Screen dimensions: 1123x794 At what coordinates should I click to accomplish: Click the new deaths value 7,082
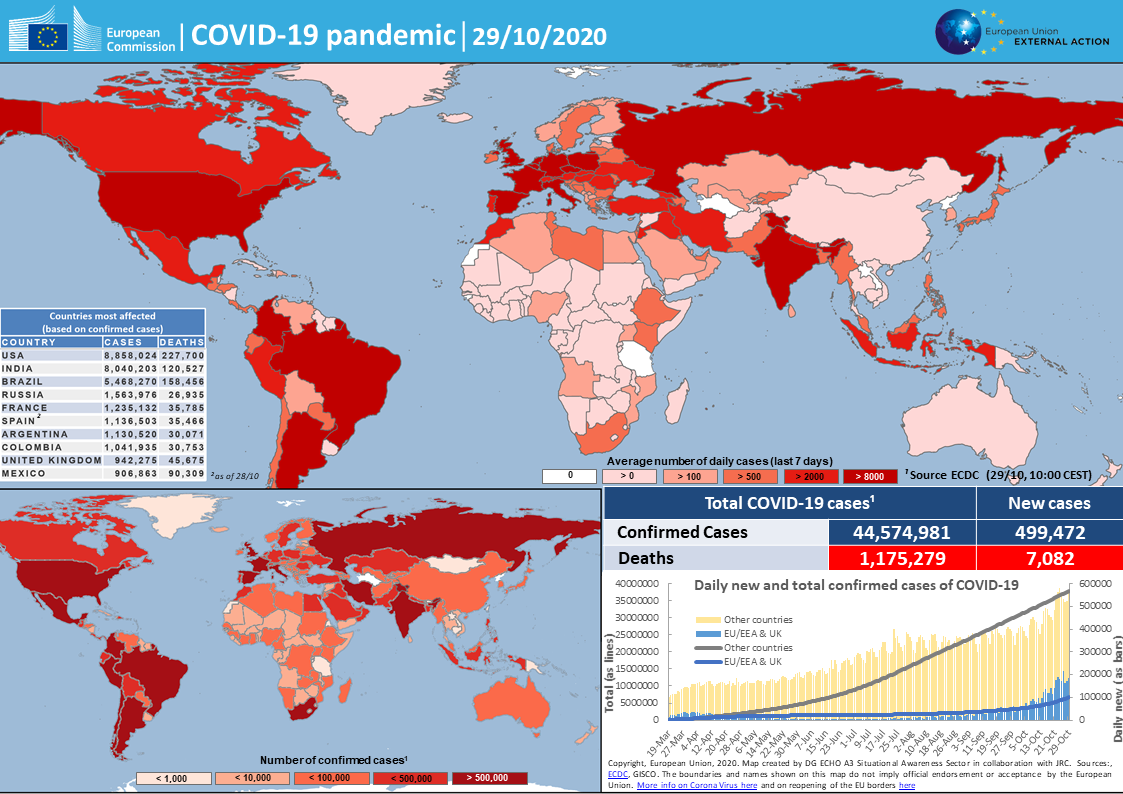coord(1048,558)
